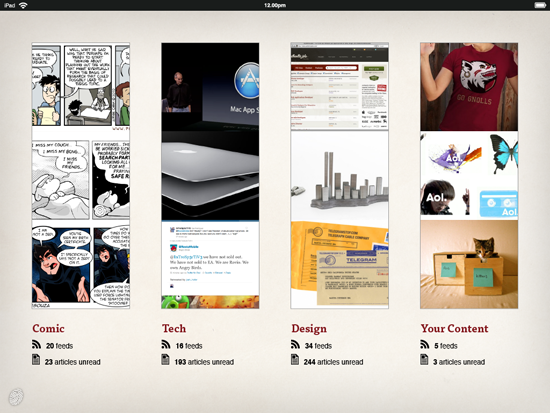Open the colored hooded-figure comic thumbnail

81,267
